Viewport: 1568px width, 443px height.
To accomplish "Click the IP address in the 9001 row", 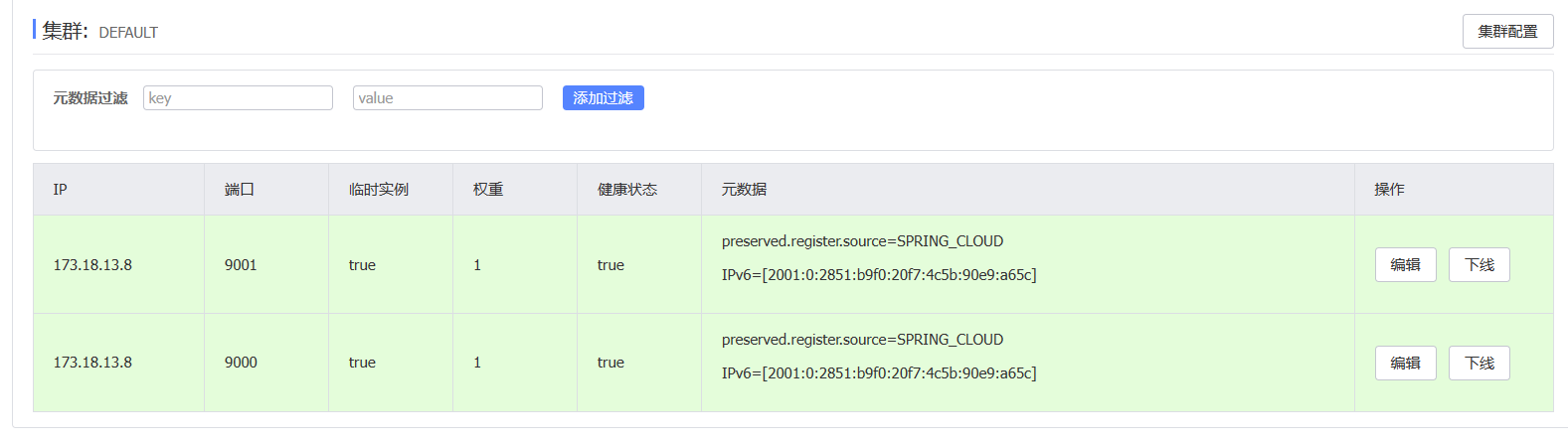I will [92, 265].
